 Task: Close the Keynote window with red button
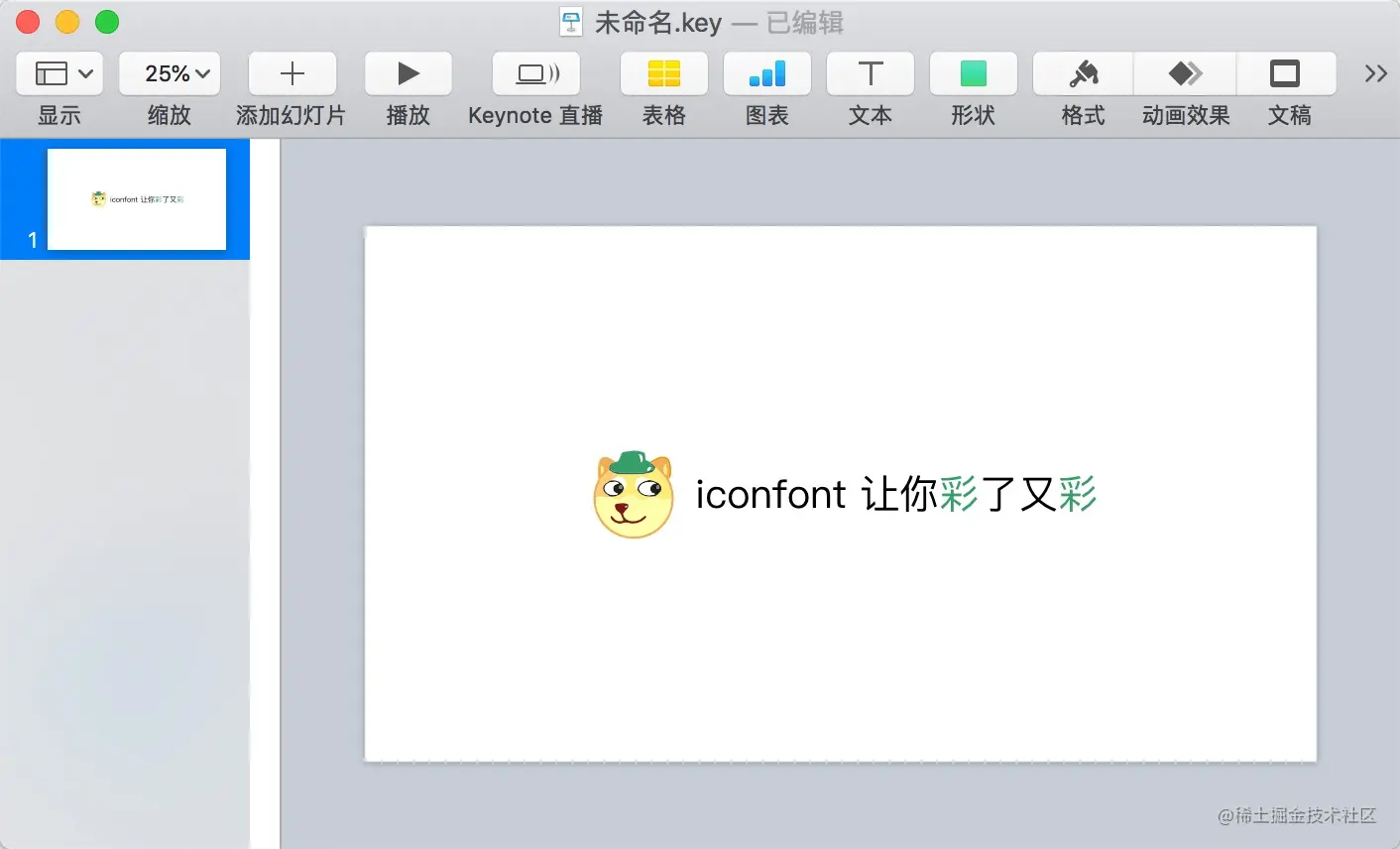28,22
